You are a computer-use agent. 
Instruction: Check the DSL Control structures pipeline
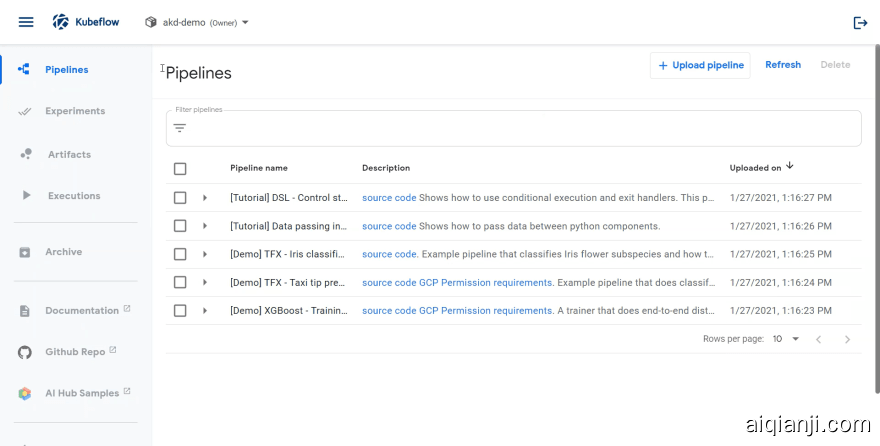[x=180, y=198]
